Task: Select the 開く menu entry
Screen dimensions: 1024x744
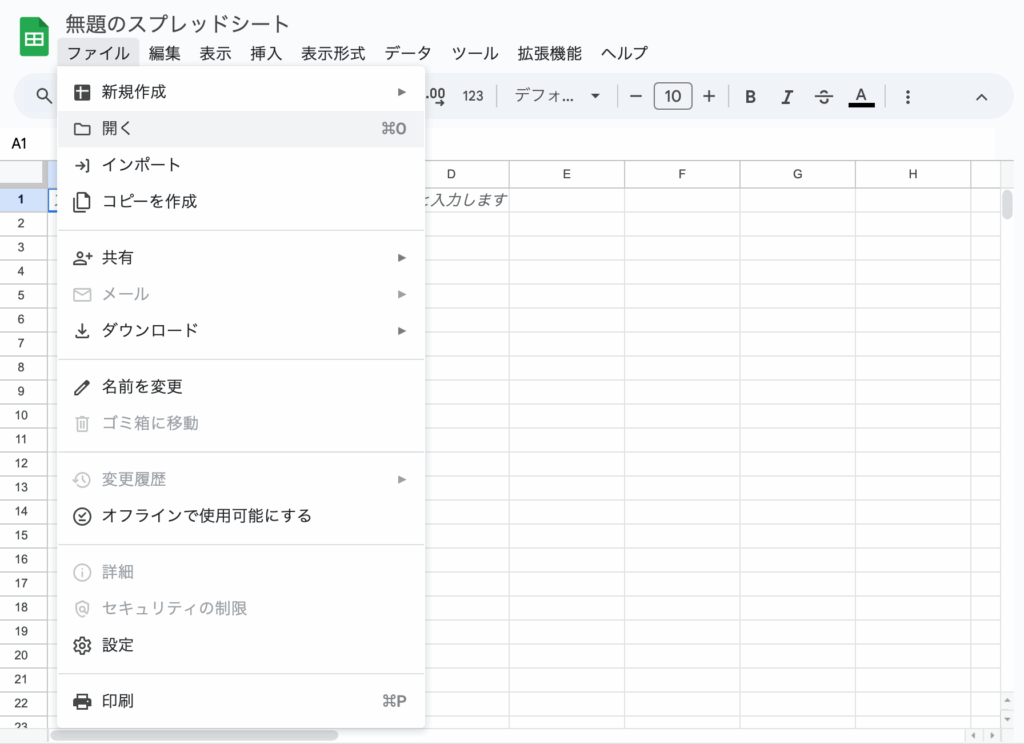Action: 150,128
